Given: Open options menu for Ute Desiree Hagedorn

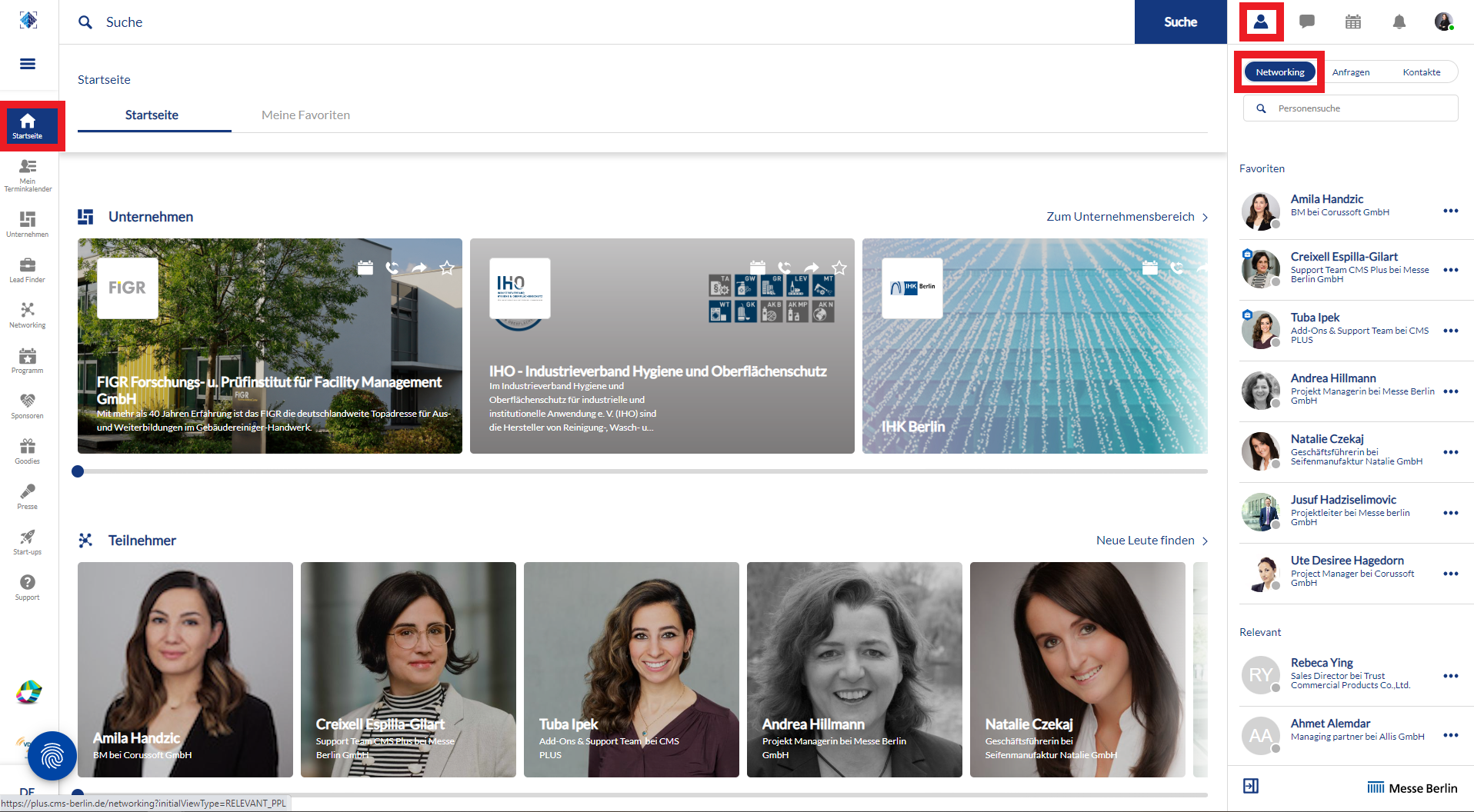Looking at the screenshot, I should 1451,574.
